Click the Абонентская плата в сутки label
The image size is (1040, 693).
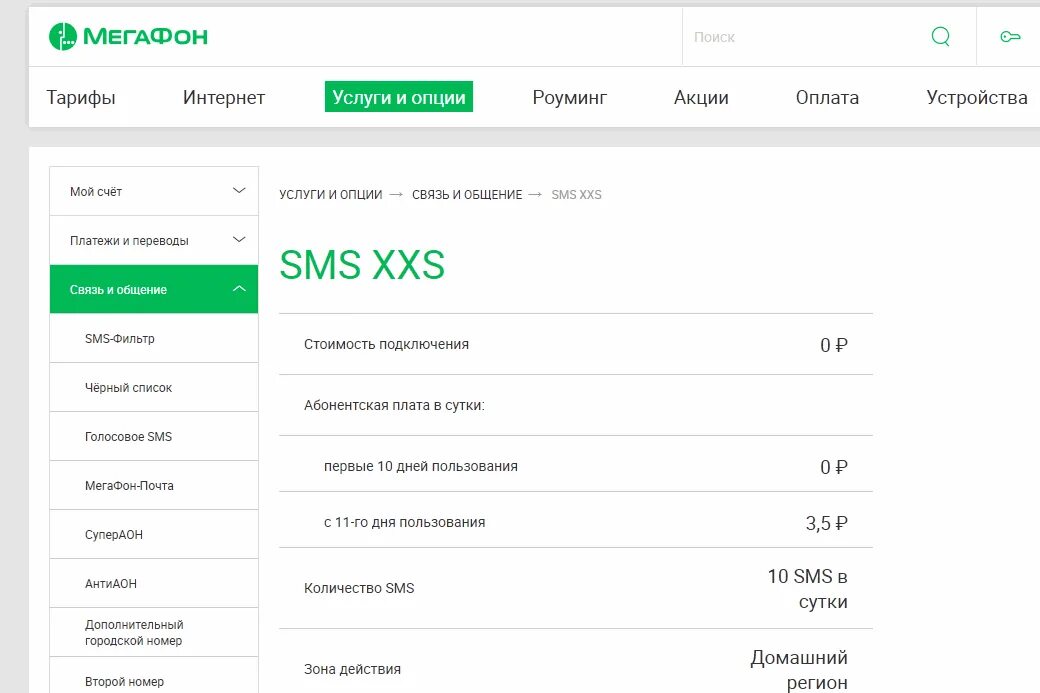[x=394, y=405]
